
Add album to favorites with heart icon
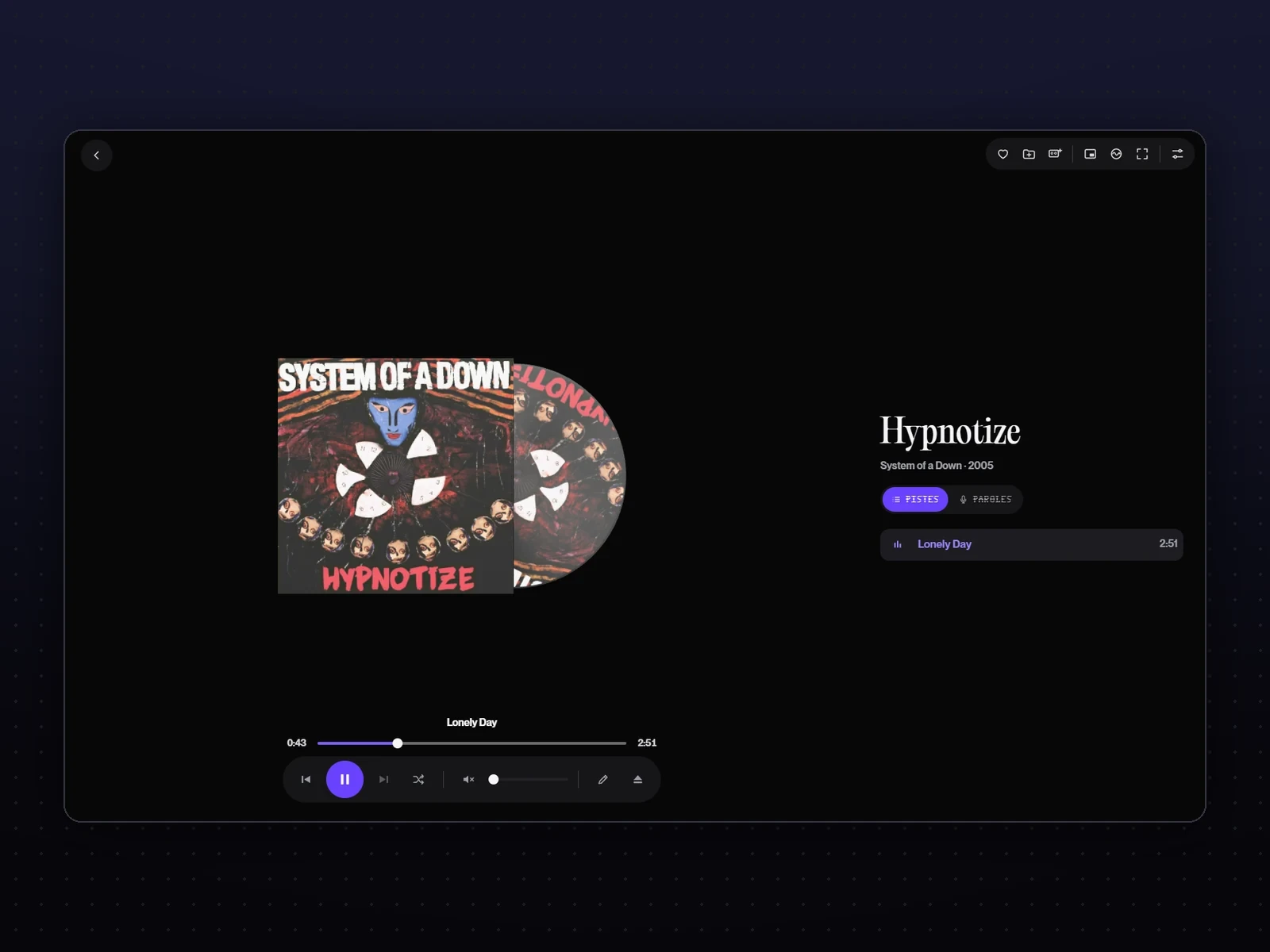point(1003,154)
